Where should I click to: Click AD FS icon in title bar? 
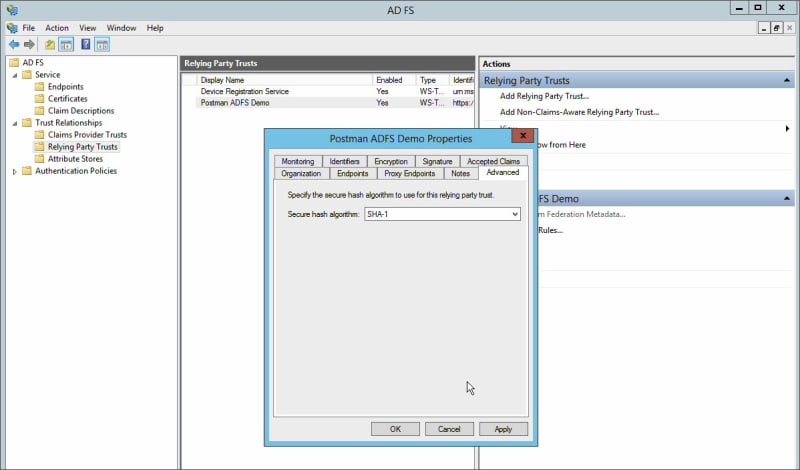[12, 10]
